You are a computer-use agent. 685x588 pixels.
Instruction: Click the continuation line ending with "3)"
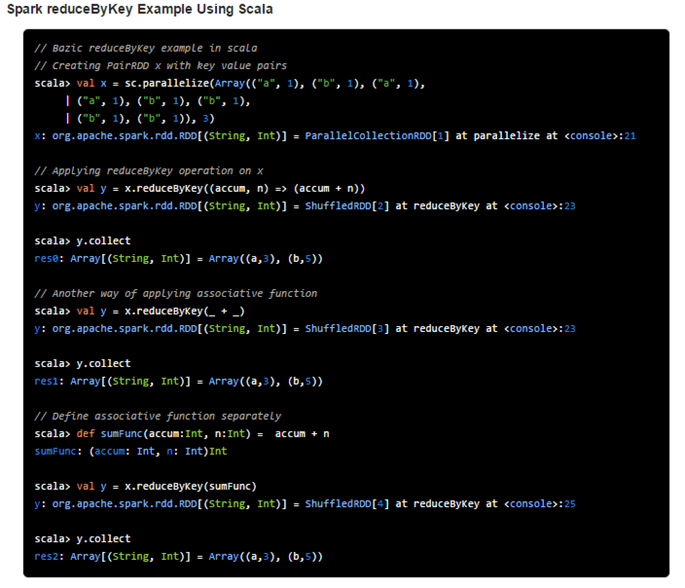point(140,118)
